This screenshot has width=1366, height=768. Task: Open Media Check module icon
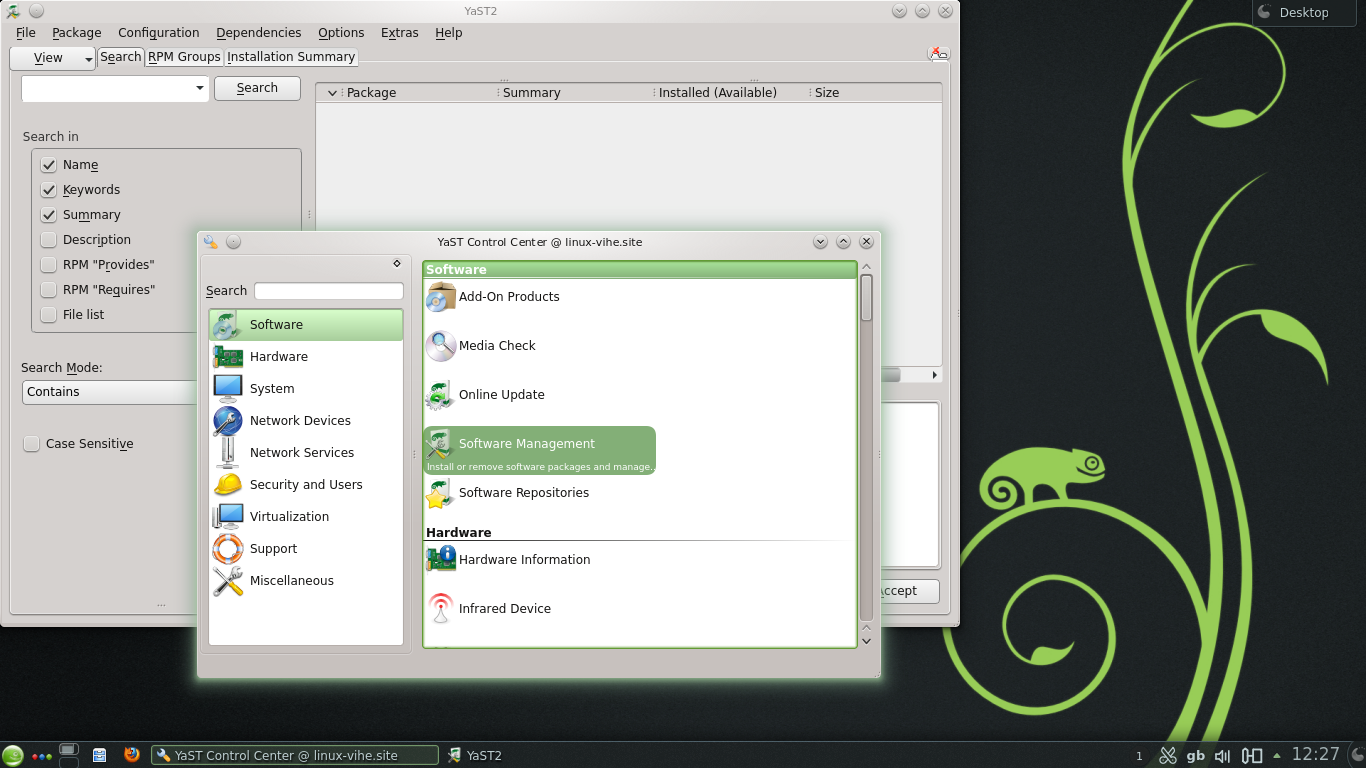(x=440, y=346)
